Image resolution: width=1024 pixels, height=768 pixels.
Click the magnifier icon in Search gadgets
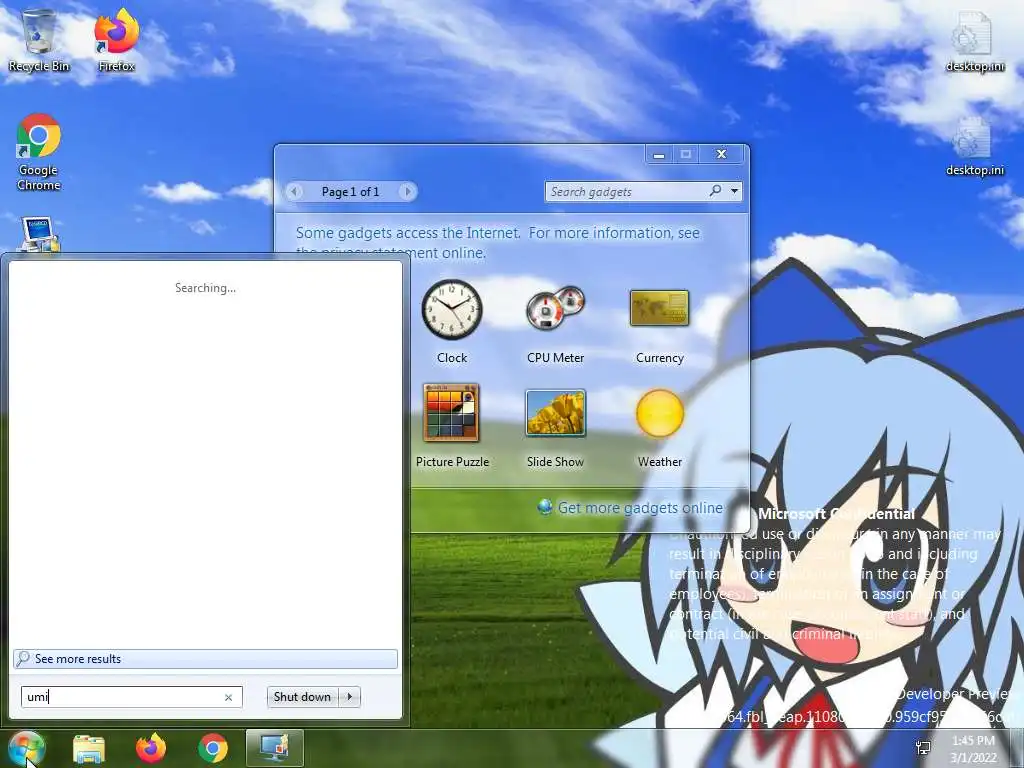point(715,191)
